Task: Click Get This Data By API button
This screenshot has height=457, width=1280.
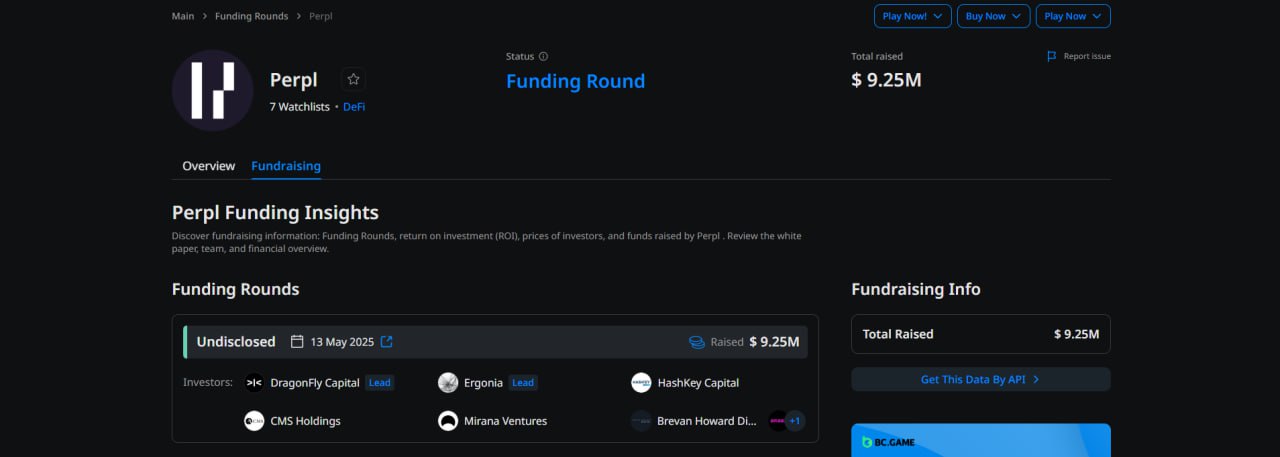Action: click(981, 379)
